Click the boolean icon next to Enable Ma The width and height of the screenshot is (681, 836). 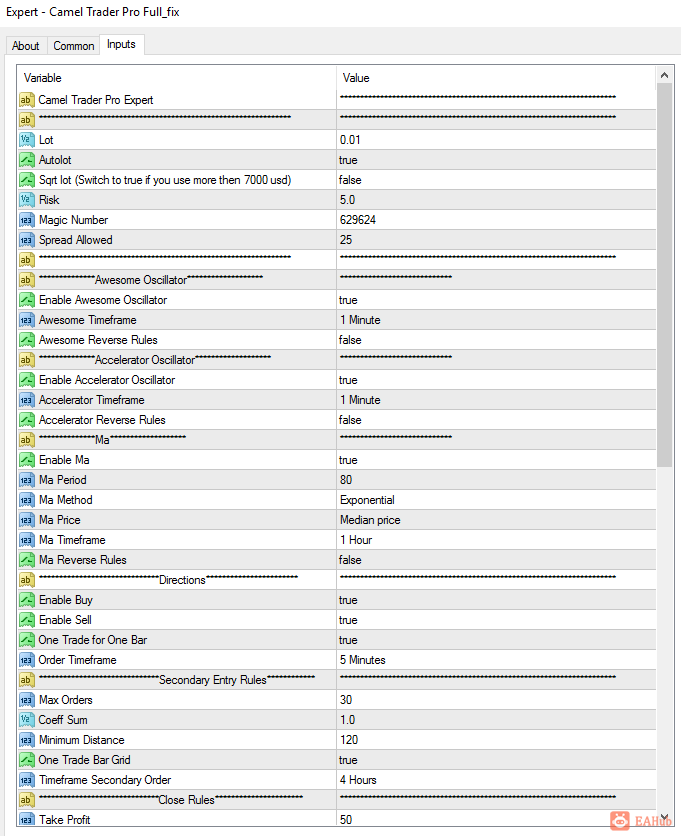click(27, 460)
